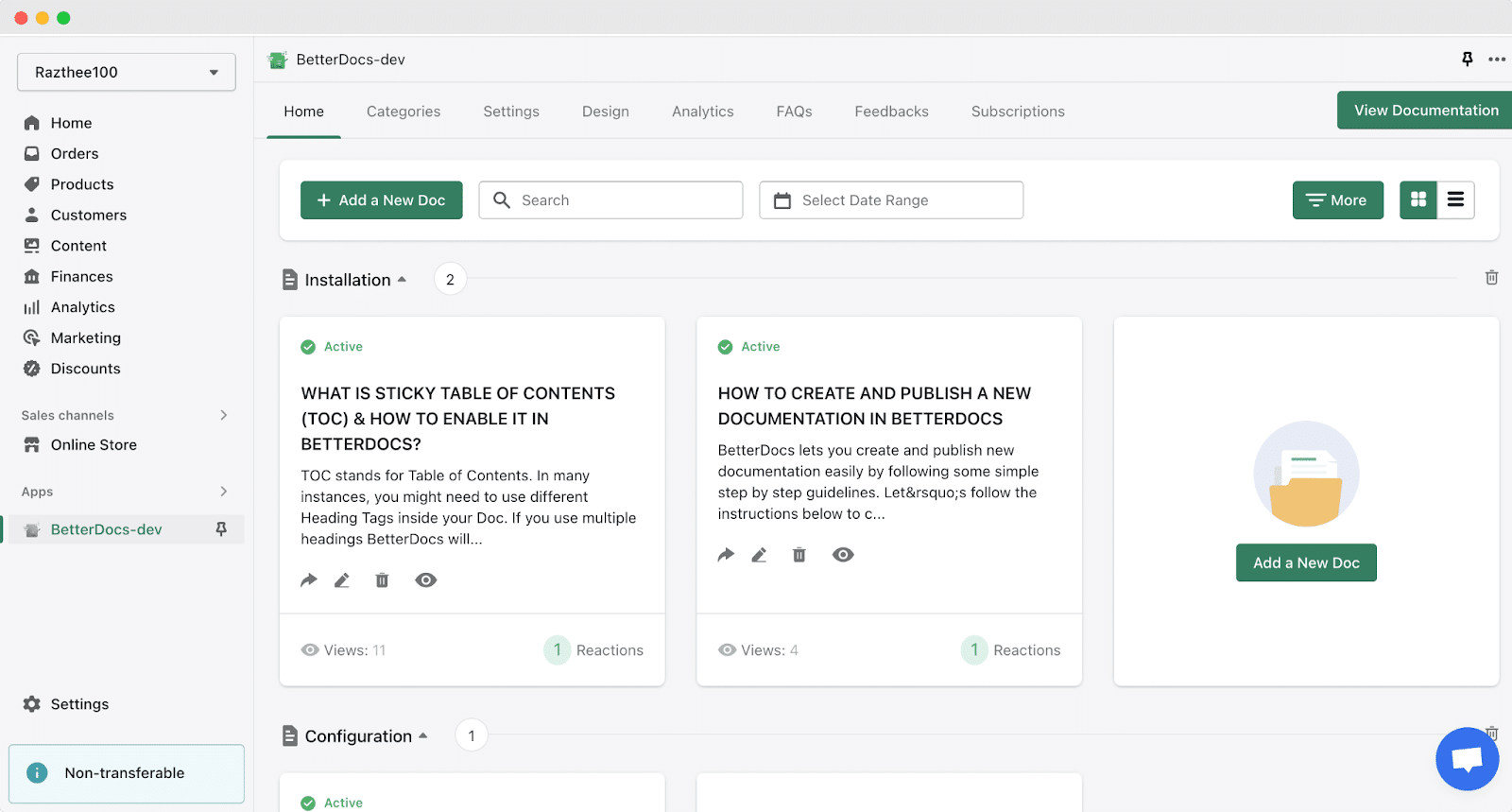Click the pin icon in top right header
This screenshot has height=812, width=1512.
click(x=1468, y=59)
